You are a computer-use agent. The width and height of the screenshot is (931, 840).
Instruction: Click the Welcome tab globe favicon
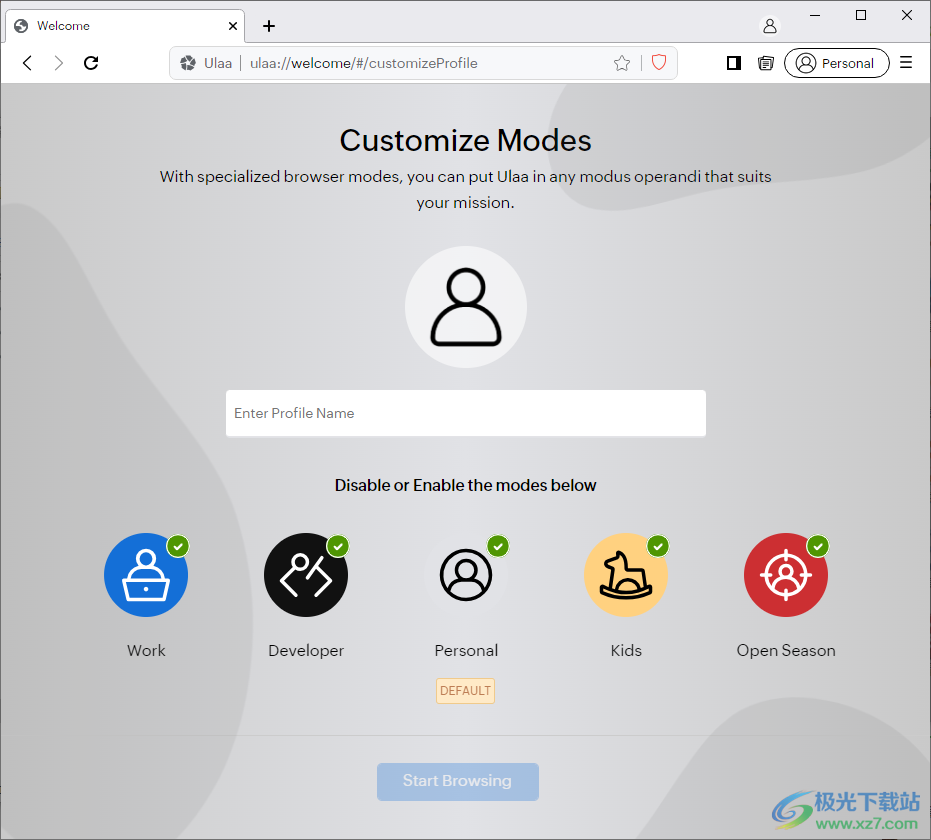point(21,26)
